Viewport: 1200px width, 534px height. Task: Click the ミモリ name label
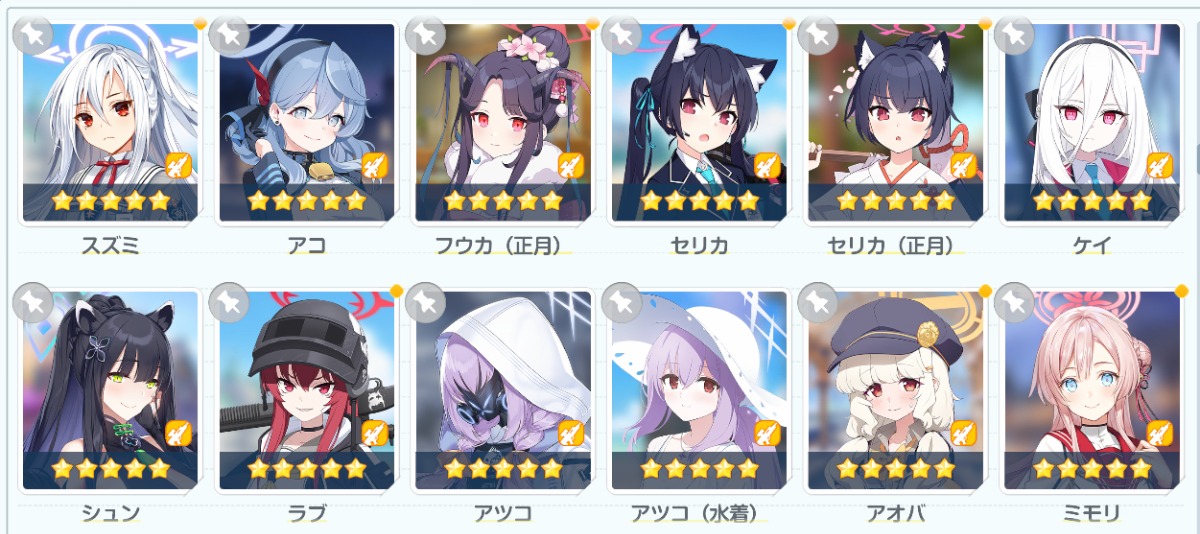click(x=1090, y=513)
